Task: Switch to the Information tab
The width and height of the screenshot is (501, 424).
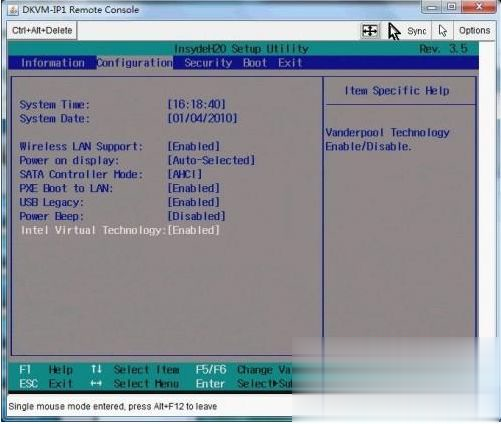Action: (53, 63)
